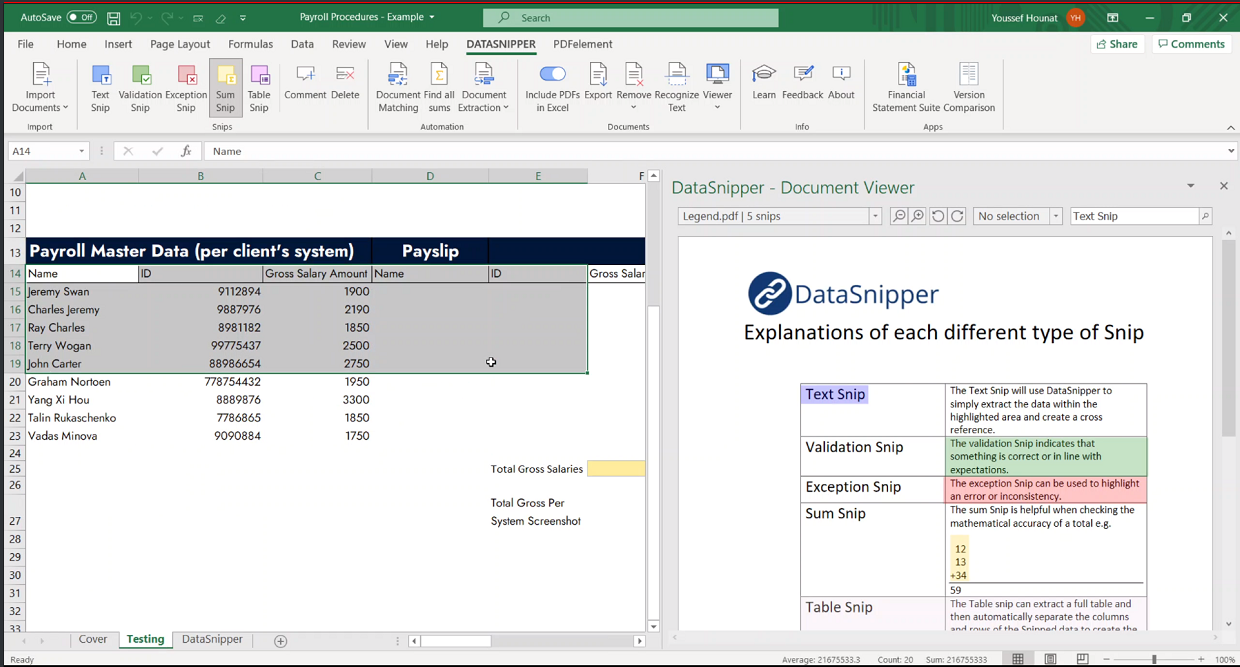
Task: Zoom in on the Document Viewer
Action: coord(918,216)
